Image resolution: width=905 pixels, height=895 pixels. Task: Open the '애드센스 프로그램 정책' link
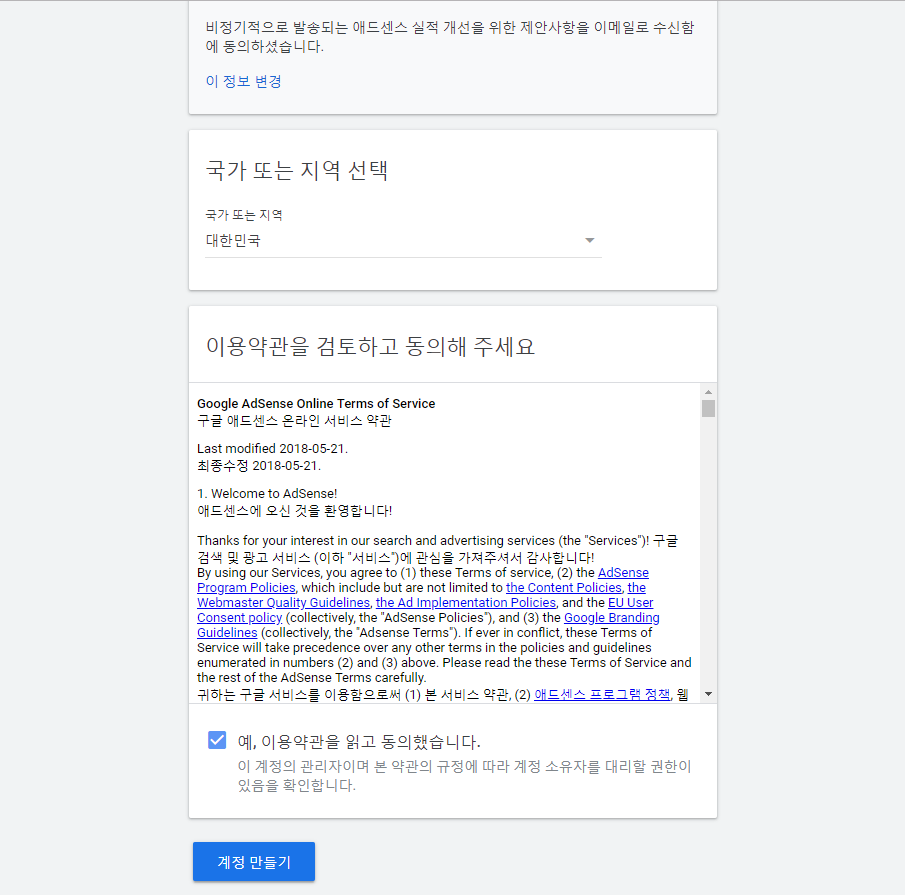(602, 694)
